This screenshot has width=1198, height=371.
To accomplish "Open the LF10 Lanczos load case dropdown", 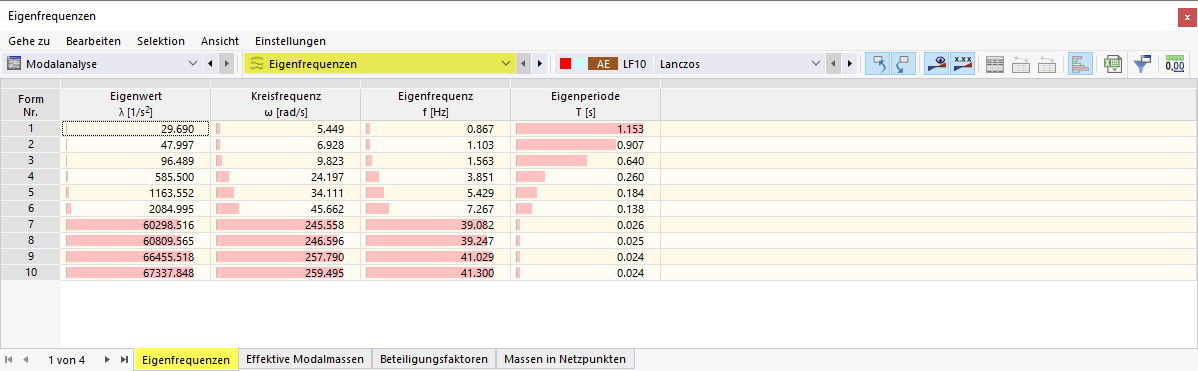I will (815, 64).
